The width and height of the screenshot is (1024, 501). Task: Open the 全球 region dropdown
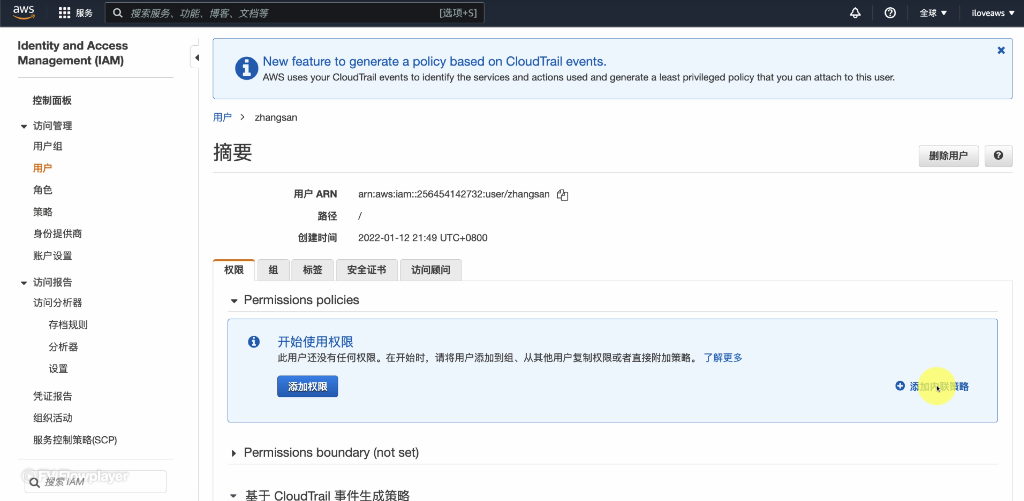933,13
